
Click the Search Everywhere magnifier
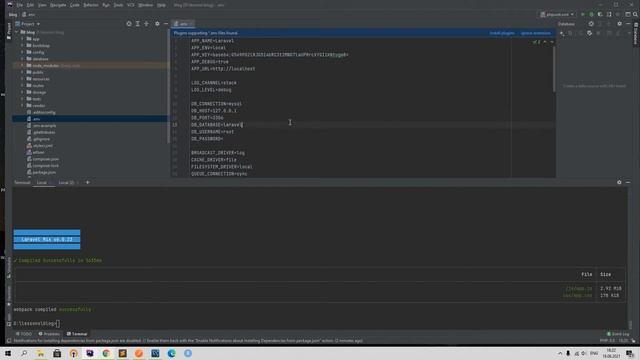[x=635, y=14]
